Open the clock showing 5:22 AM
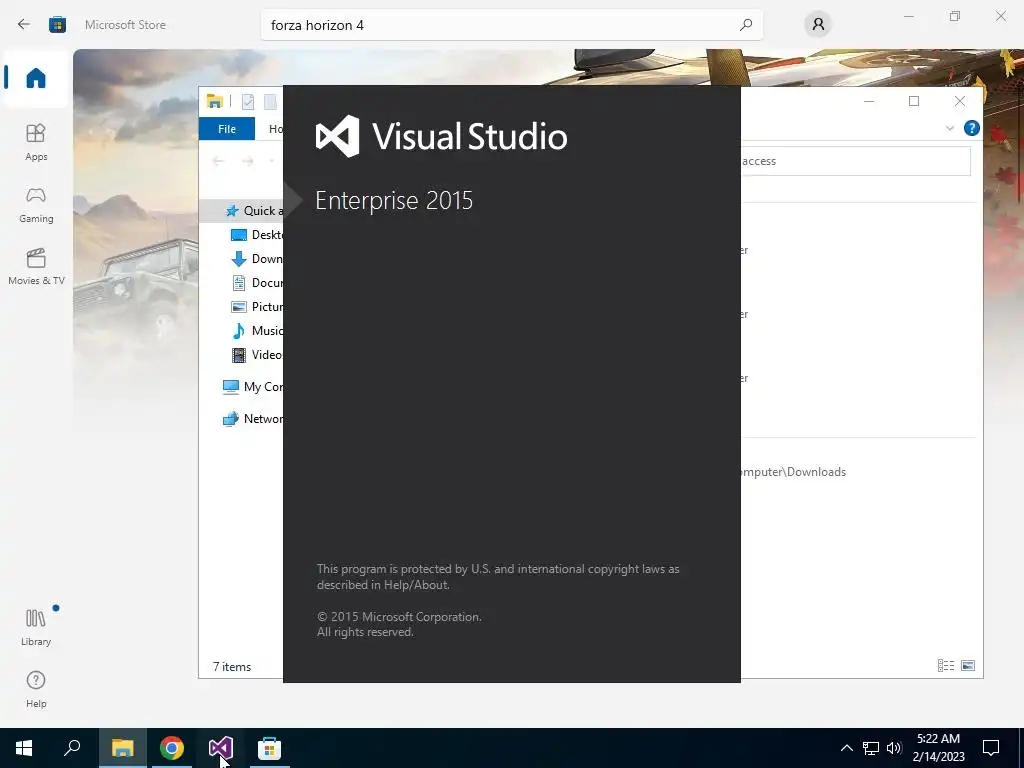 point(938,748)
